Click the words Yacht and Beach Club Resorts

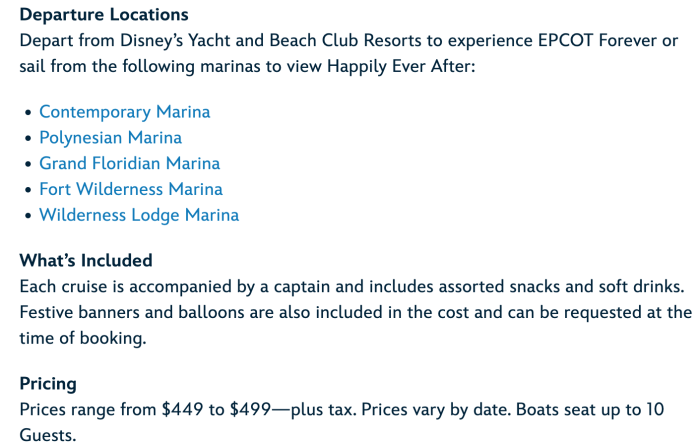[x=304, y=41]
